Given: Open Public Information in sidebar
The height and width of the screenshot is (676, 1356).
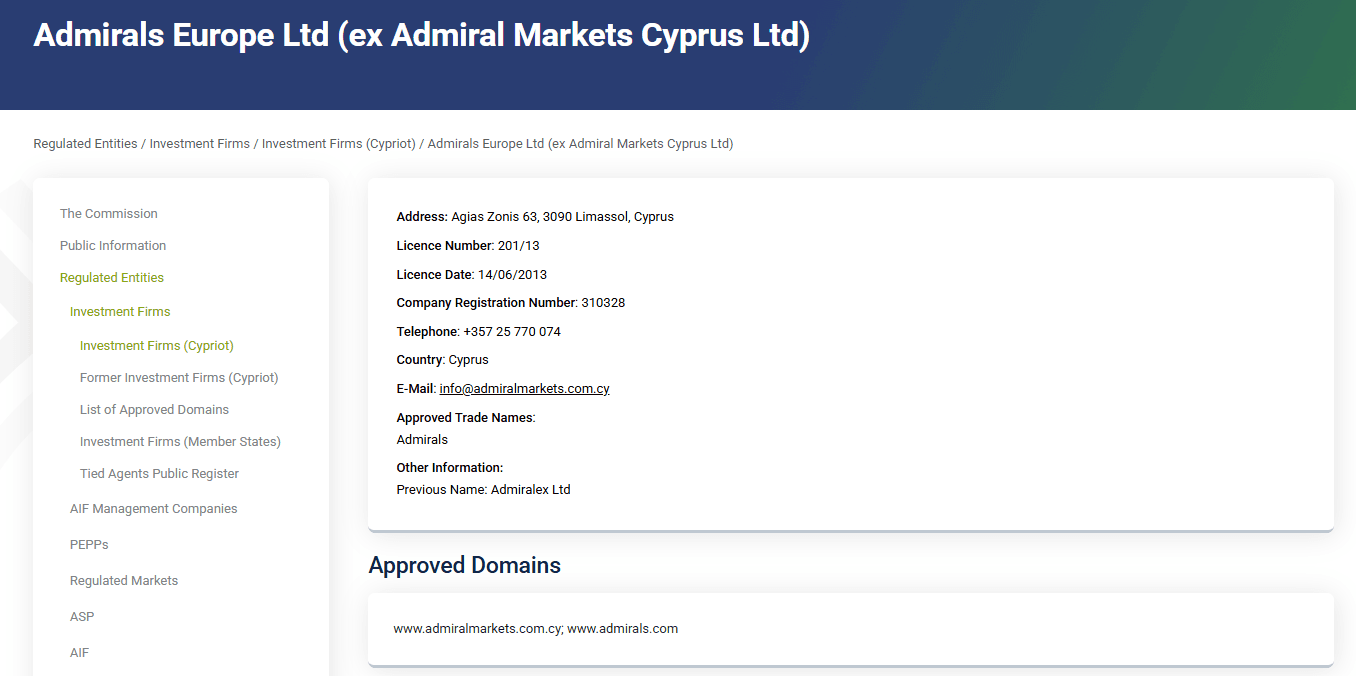Looking at the screenshot, I should 113,246.
